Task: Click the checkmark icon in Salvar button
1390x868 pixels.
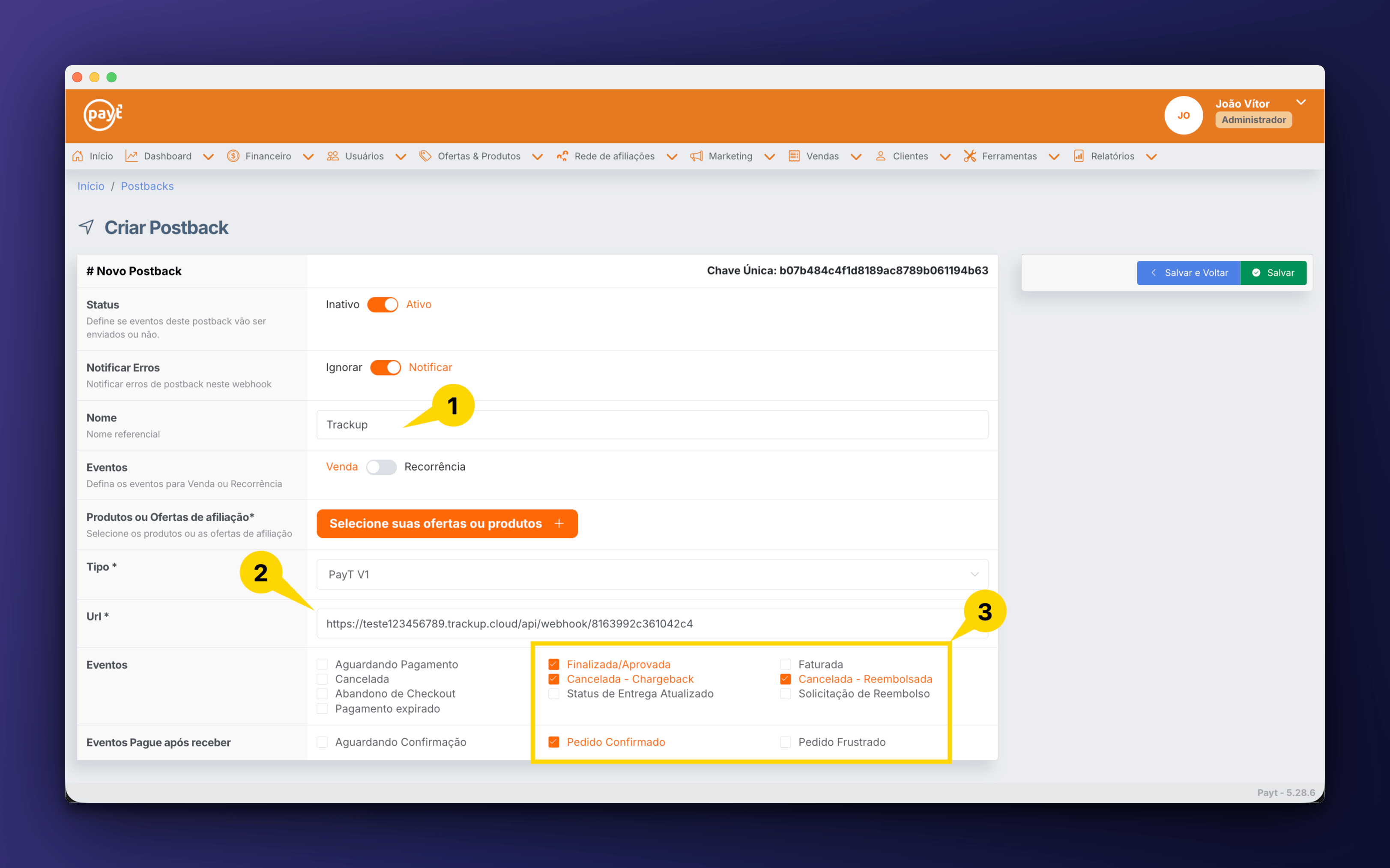Action: coord(1256,273)
